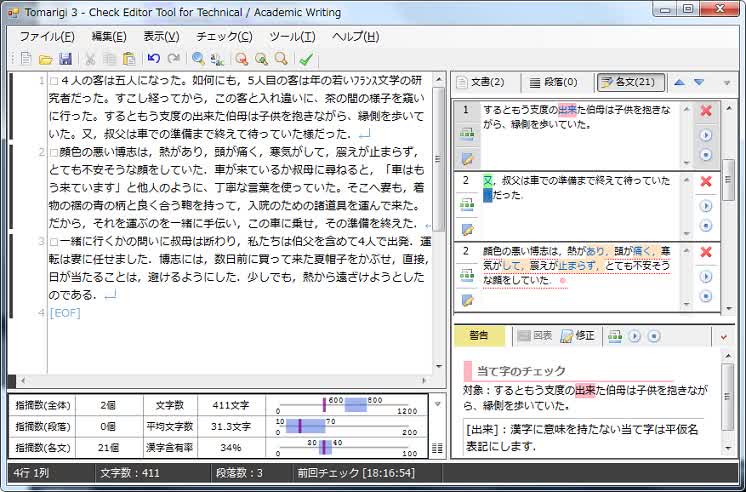Click the plain orange magnifier icon

(x=281, y=59)
